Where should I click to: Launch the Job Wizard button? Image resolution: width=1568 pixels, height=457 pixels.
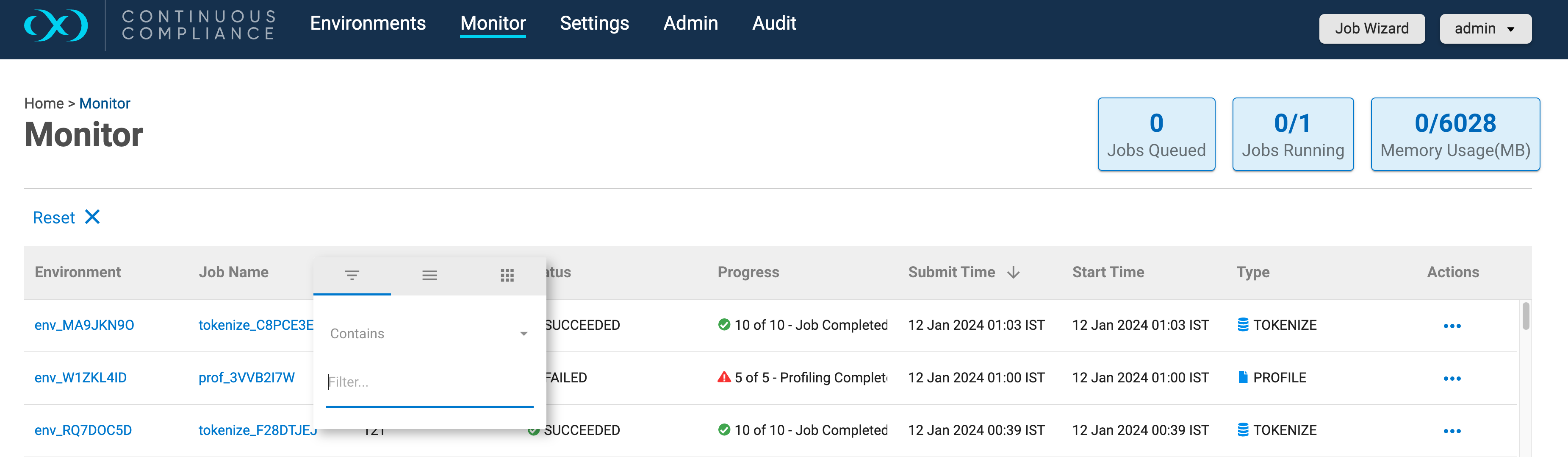(1371, 29)
